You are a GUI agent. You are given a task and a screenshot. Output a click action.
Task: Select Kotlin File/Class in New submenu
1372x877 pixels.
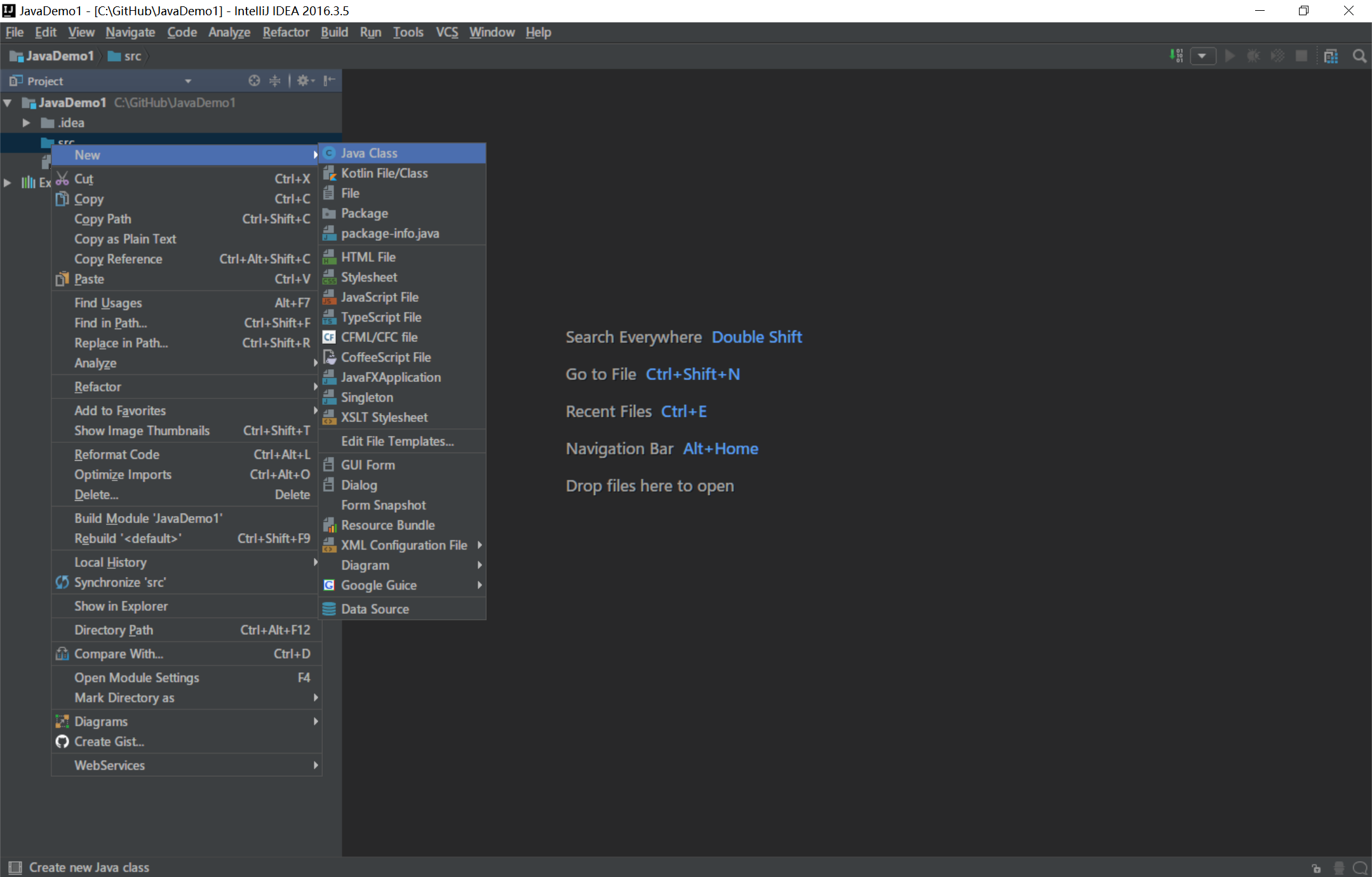pyautogui.click(x=402, y=173)
